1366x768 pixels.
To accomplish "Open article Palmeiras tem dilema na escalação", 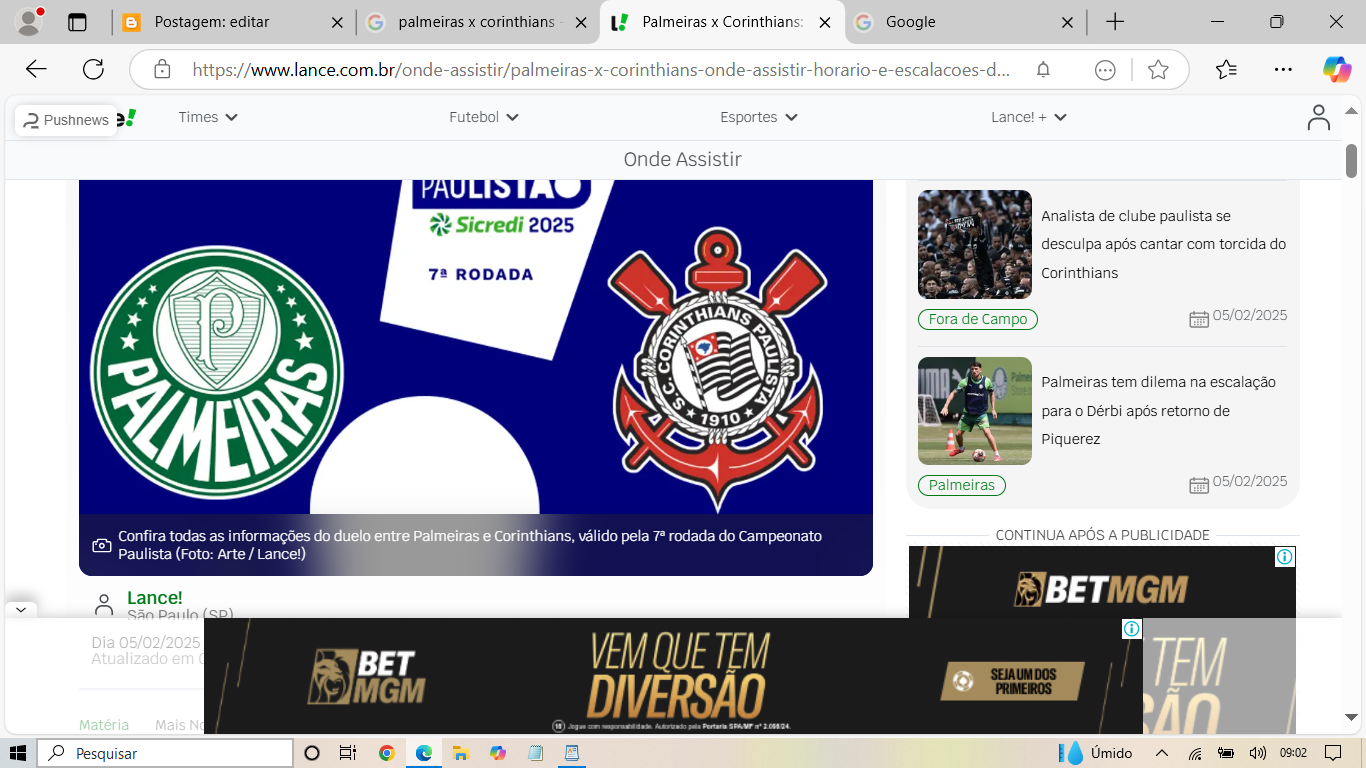I will (1159, 410).
